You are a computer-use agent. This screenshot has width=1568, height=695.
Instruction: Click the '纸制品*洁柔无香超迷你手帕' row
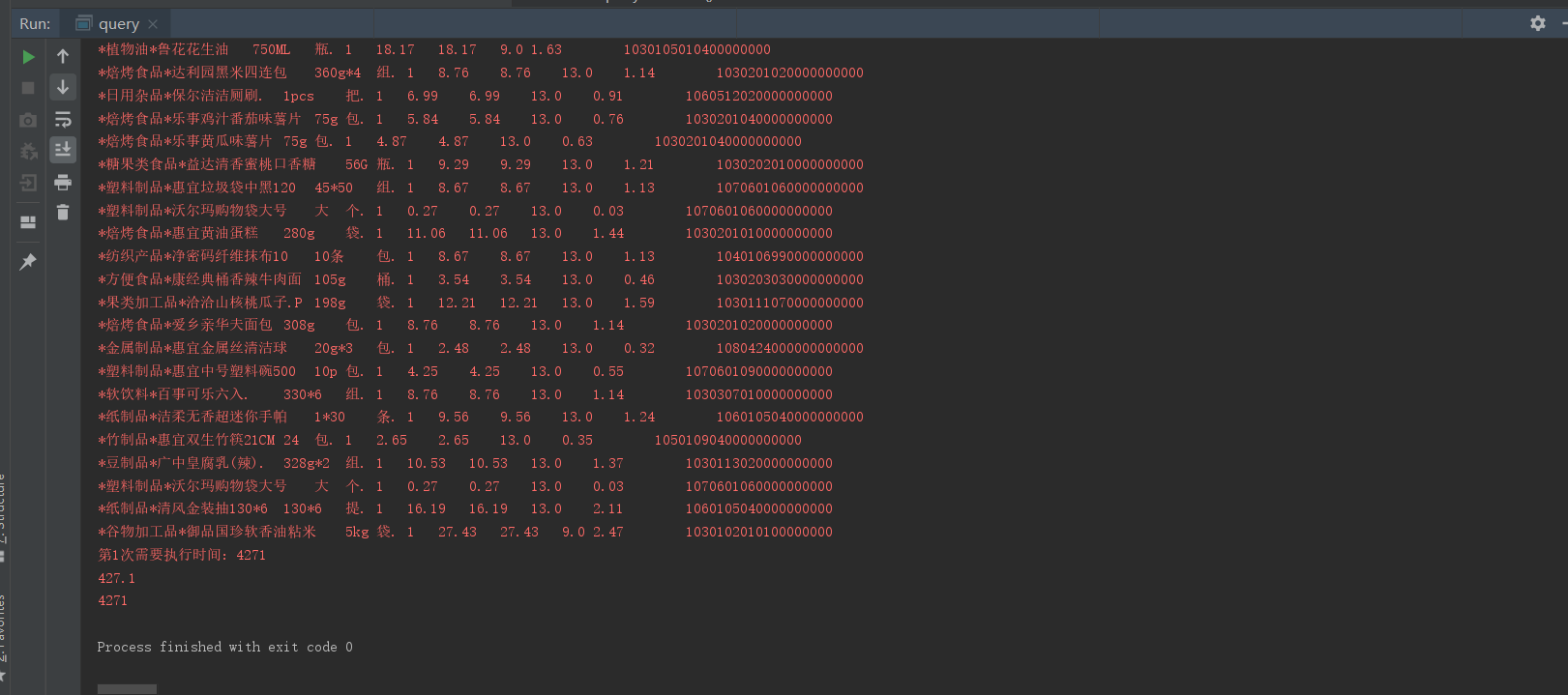(481, 417)
